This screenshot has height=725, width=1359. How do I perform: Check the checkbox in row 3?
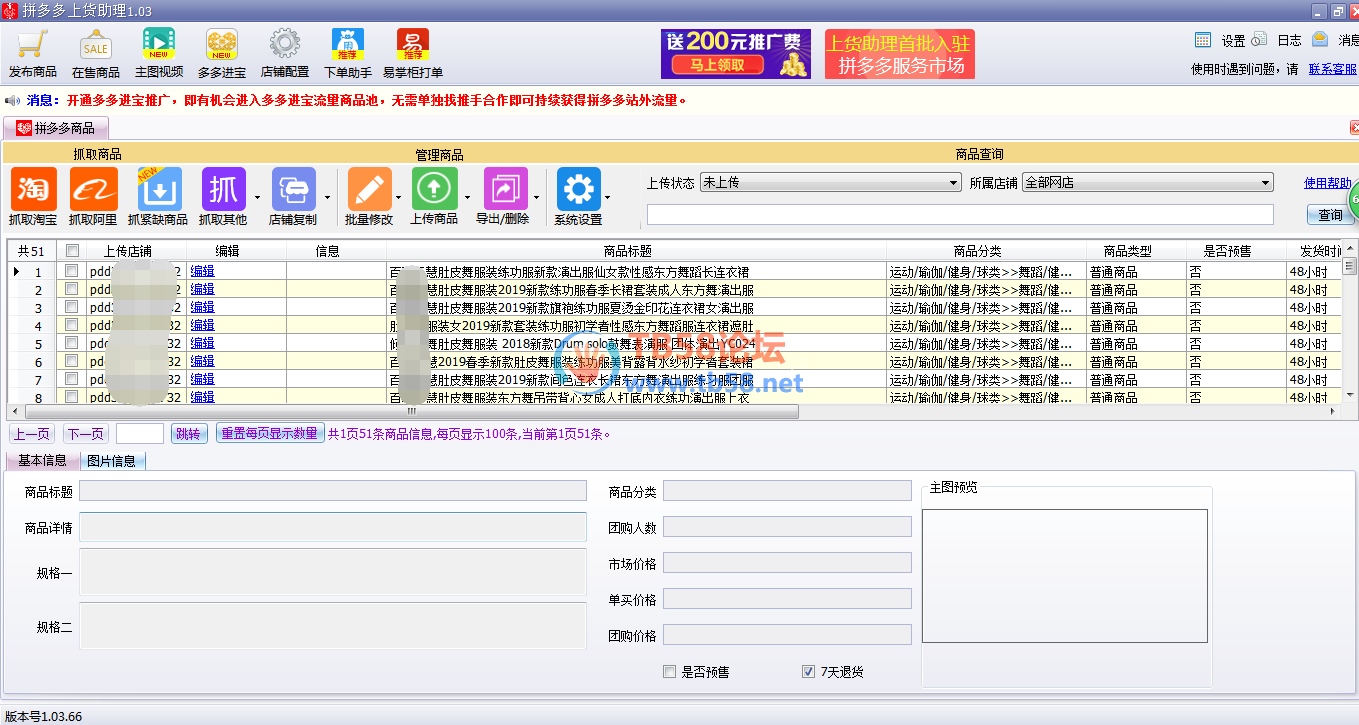tap(71, 307)
